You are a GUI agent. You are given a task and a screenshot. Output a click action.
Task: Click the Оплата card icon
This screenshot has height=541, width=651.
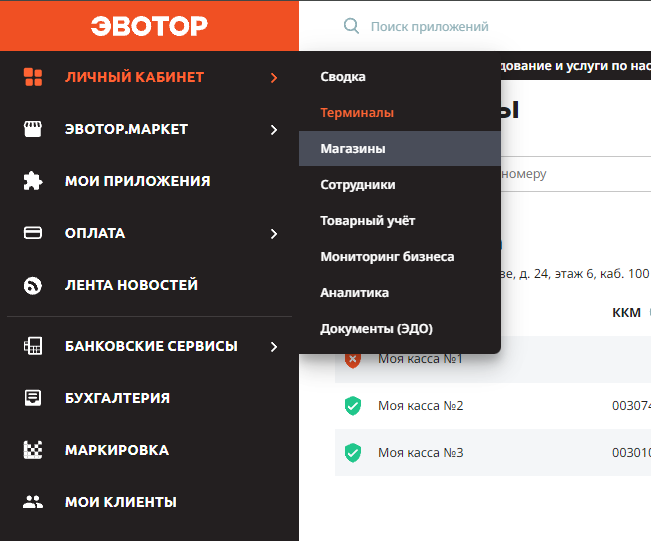33,233
